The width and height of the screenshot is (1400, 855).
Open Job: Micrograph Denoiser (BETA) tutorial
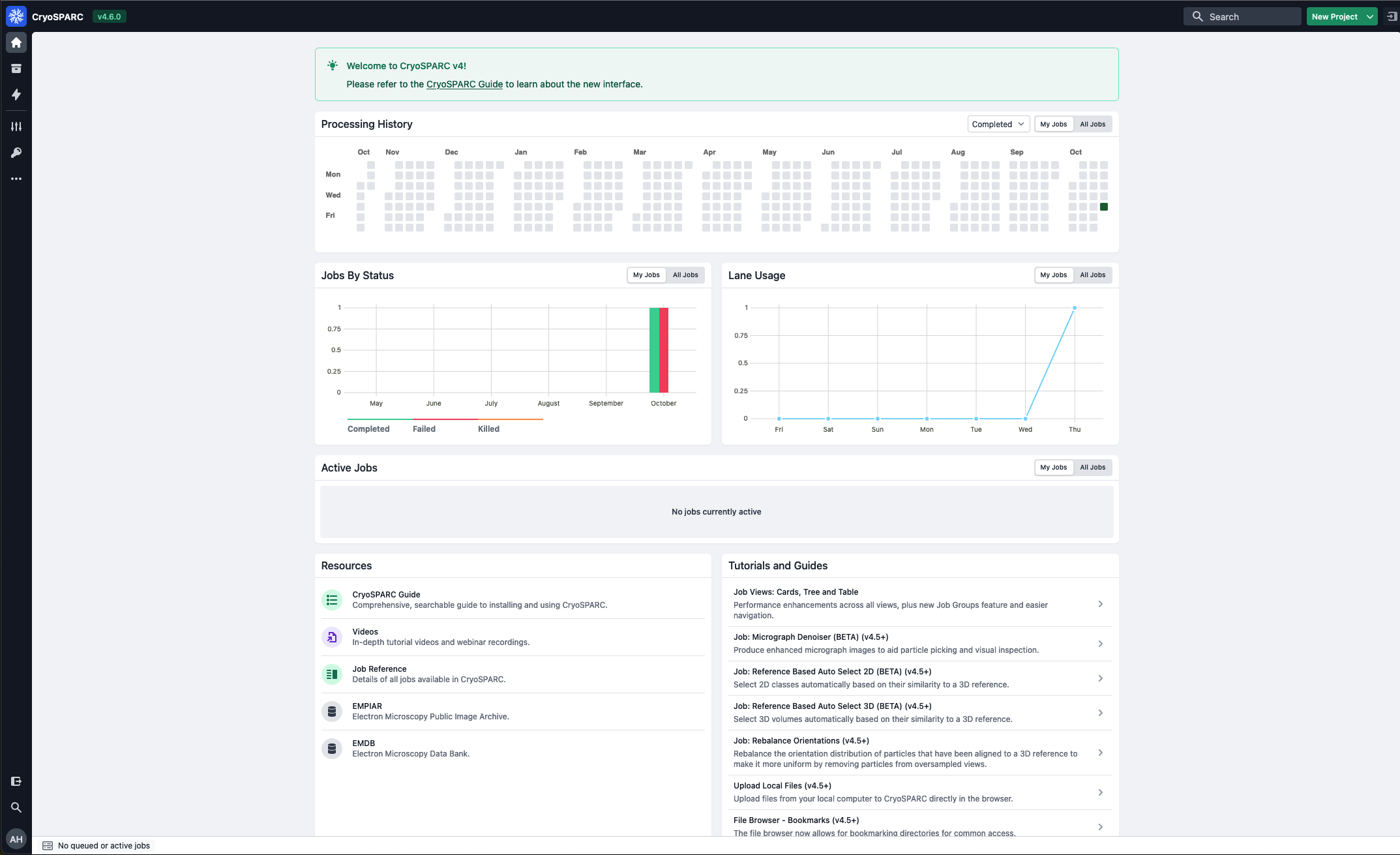click(x=811, y=637)
